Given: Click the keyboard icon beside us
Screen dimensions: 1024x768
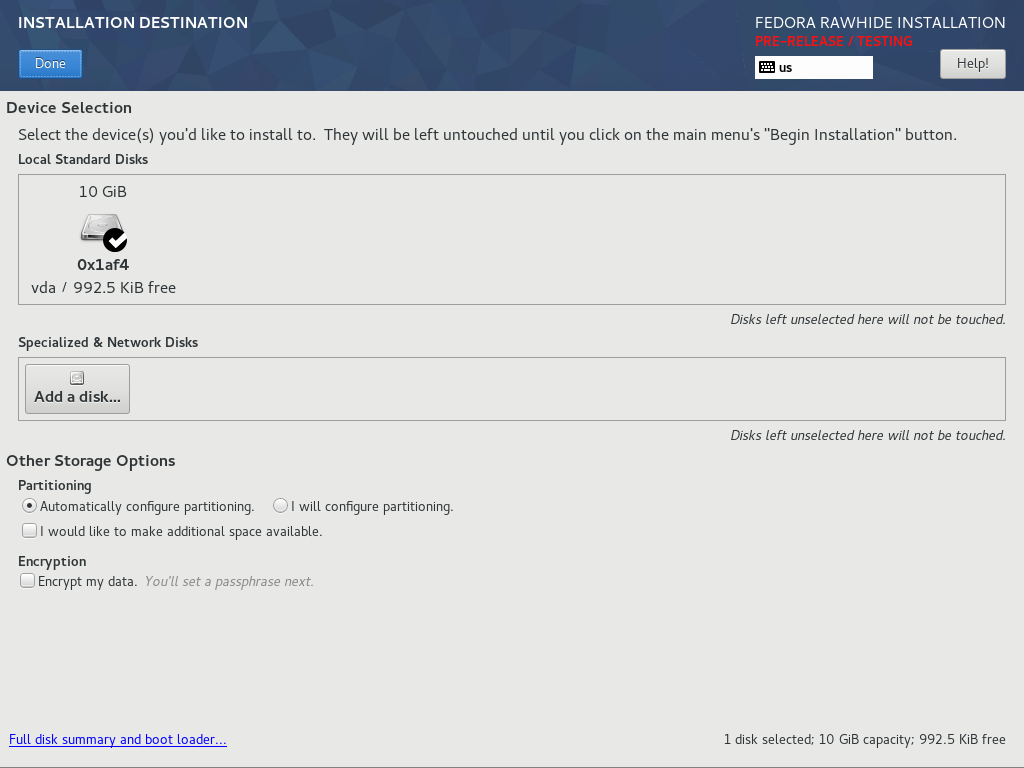Looking at the screenshot, I should point(767,67).
